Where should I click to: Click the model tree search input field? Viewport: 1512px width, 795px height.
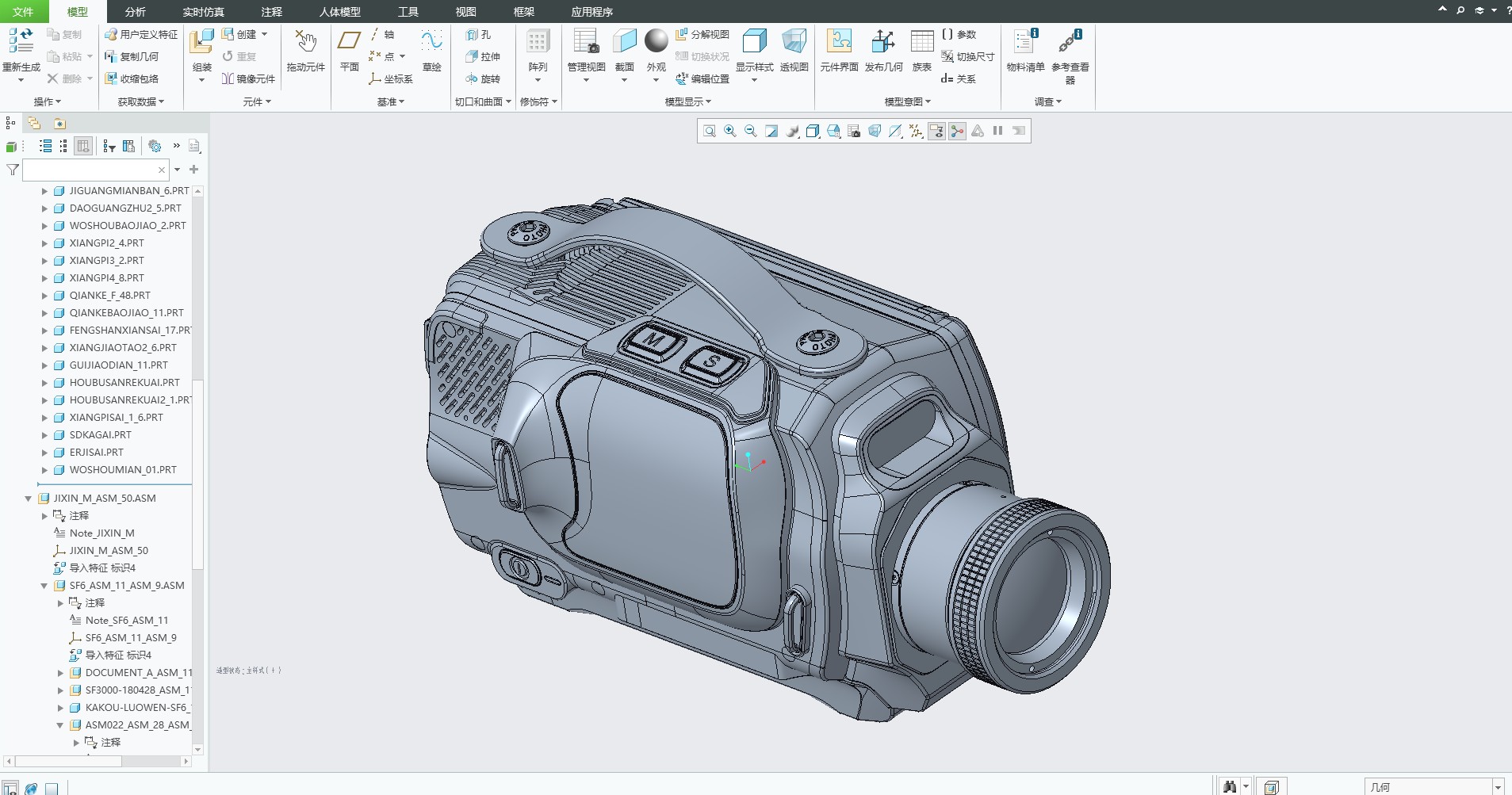click(94, 170)
